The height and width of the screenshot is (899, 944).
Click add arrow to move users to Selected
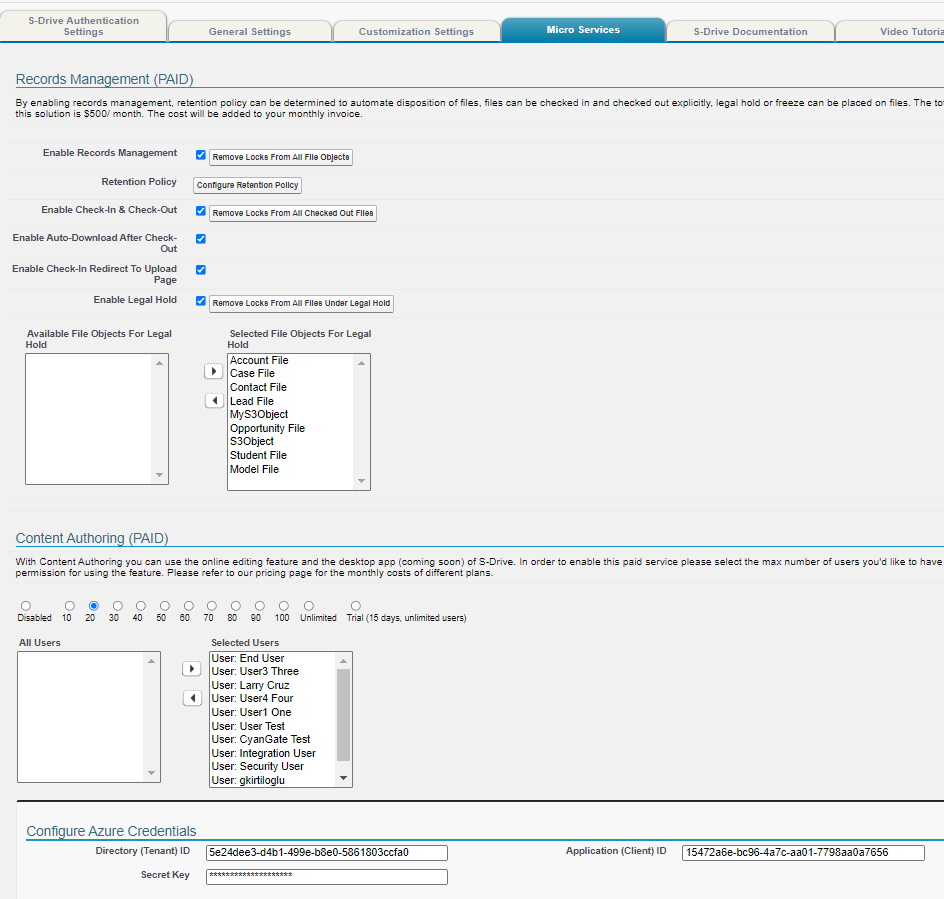192,668
